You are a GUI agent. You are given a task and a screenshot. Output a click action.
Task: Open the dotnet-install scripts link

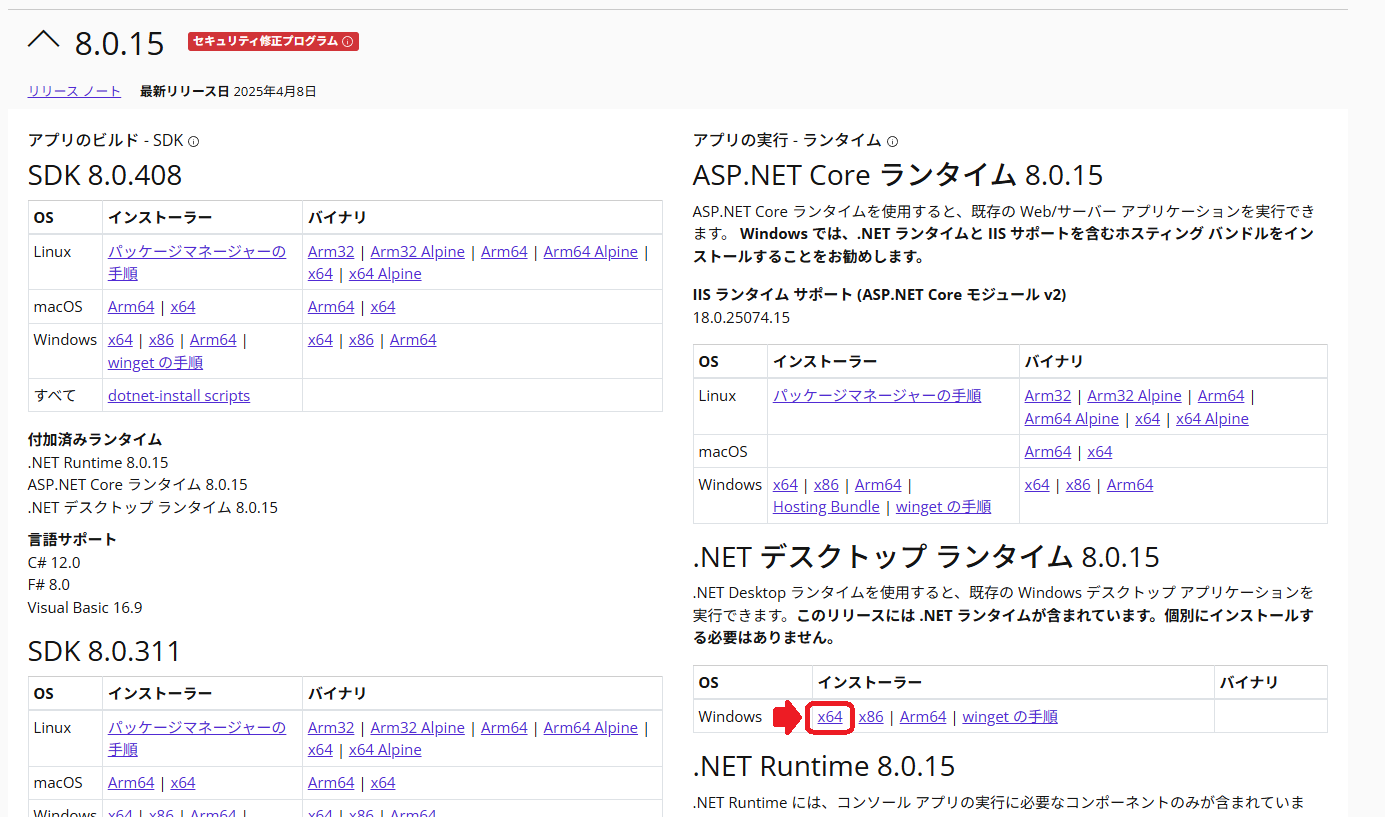pos(179,396)
